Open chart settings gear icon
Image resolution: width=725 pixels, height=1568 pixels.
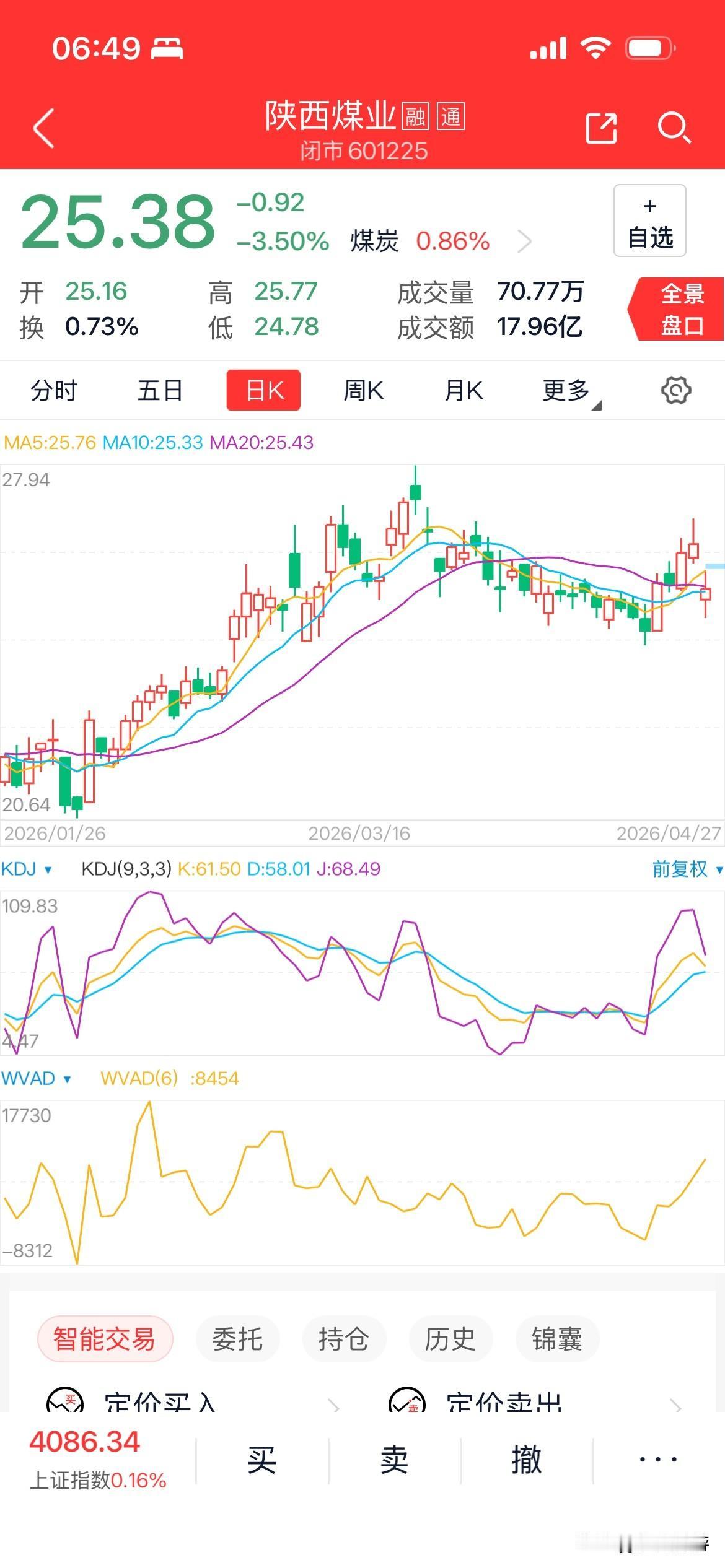point(675,391)
